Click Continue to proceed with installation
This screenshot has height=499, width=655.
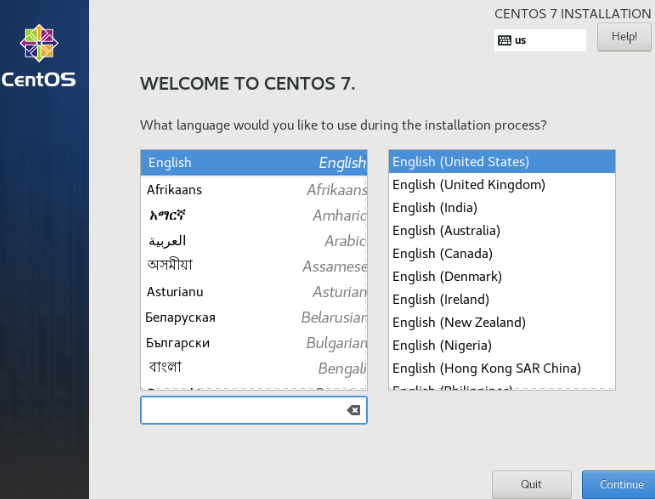(x=620, y=484)
